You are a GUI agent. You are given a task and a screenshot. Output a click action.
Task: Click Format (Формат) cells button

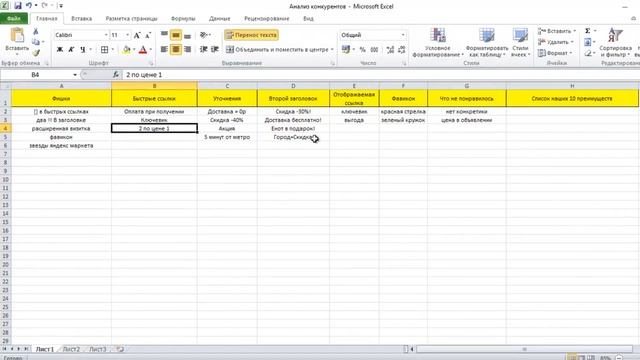pyautogui.click(x=556, y=53)
